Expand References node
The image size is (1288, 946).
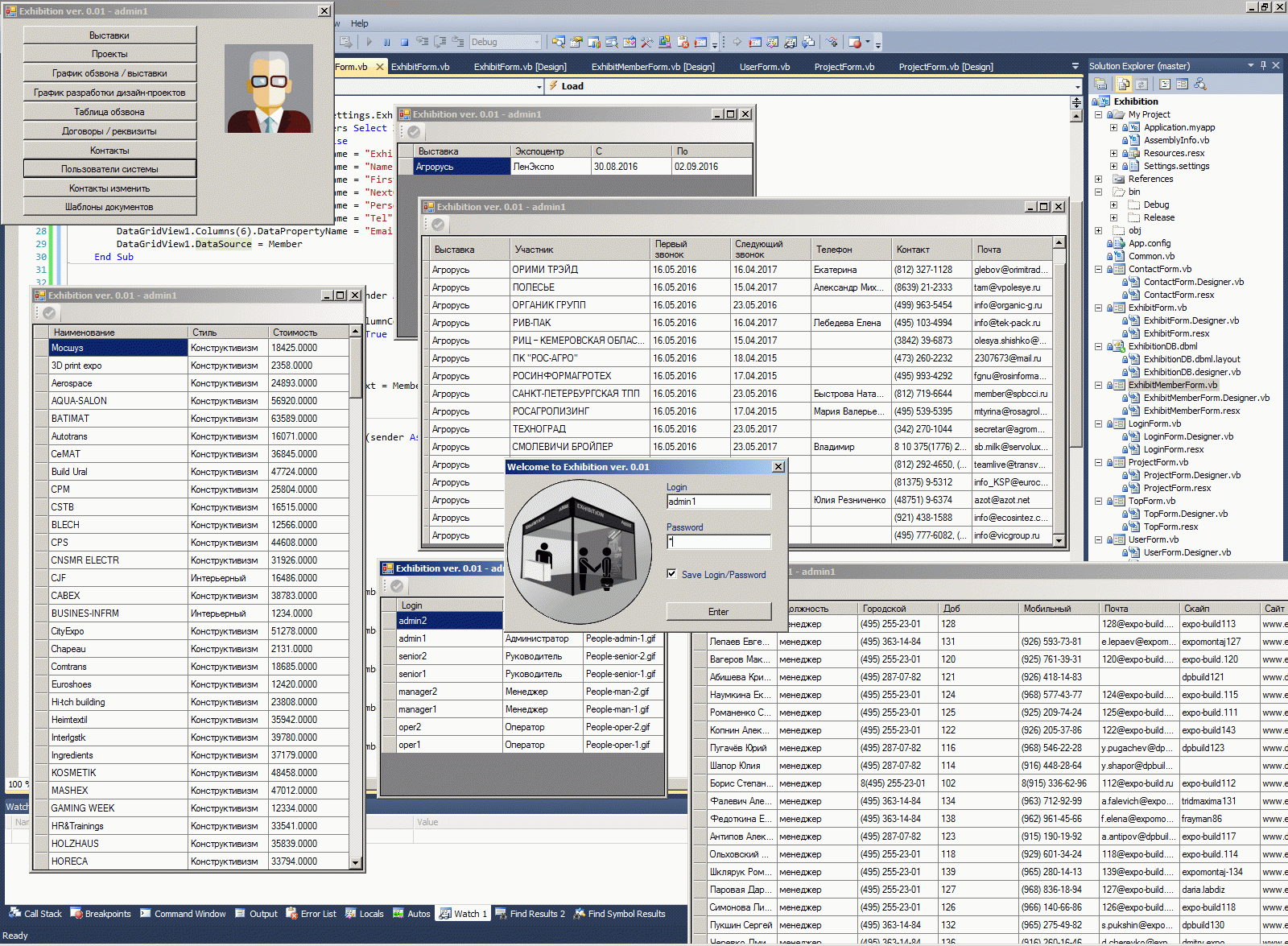pos(1098,179)
